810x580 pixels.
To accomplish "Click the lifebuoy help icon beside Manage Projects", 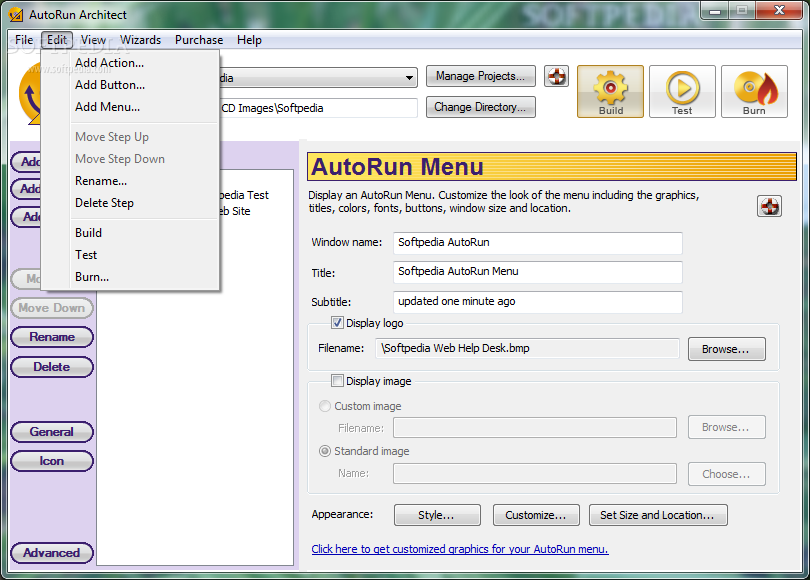I will point(556,76).
